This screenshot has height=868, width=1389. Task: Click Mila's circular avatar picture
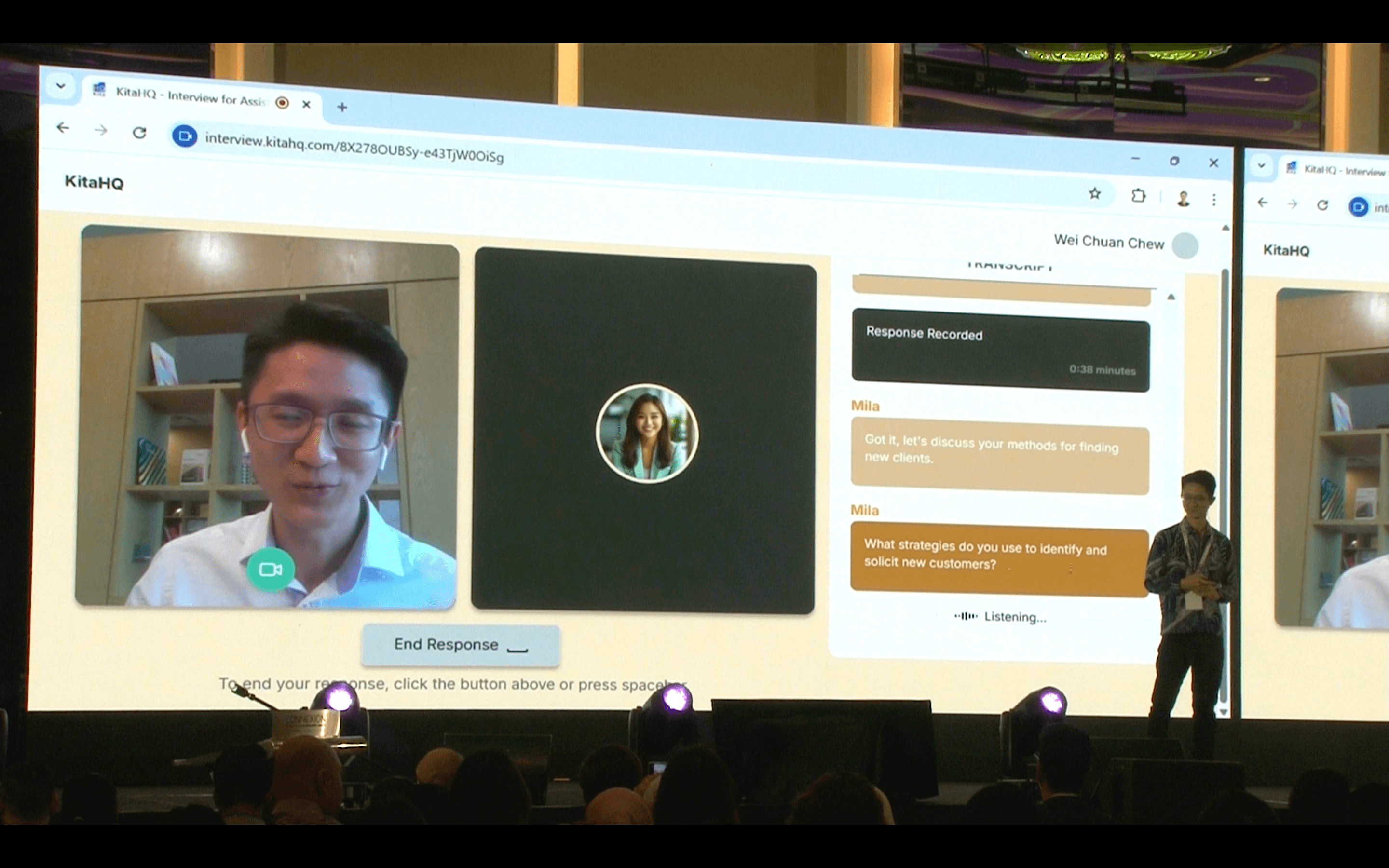(647, 434)
